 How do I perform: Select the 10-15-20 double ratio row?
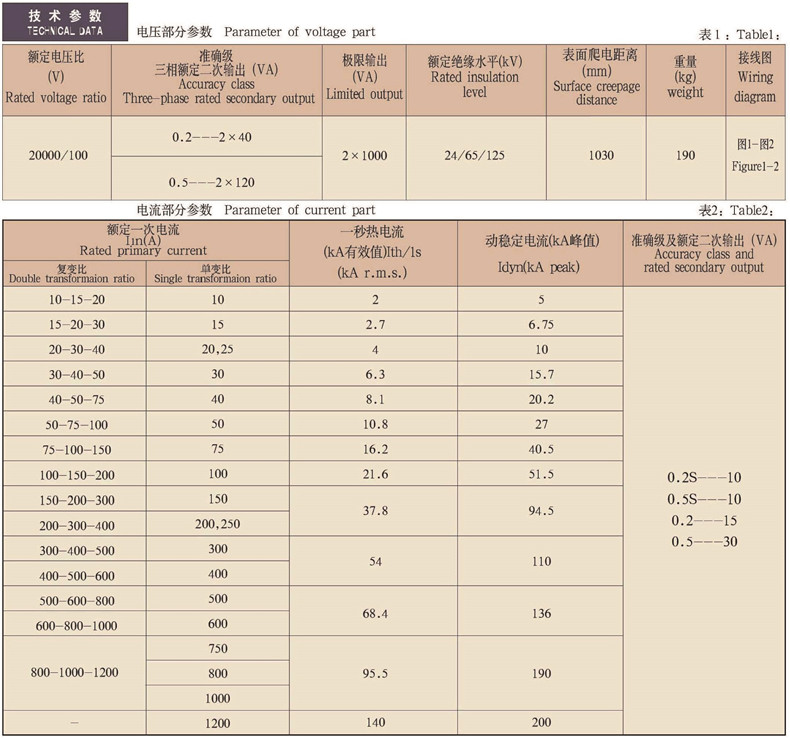76,299
